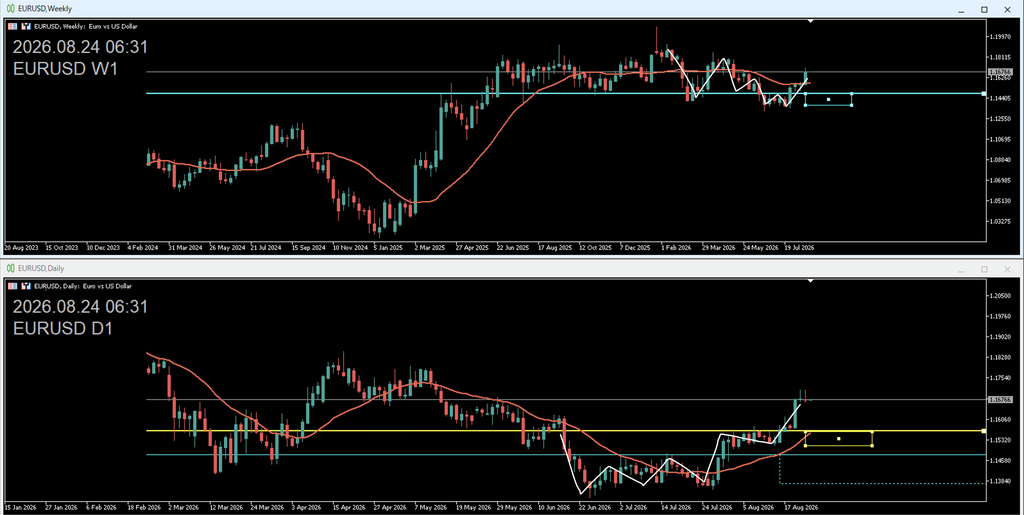Click the chart shift triangle in Daily chart

(x=810, y=281)
